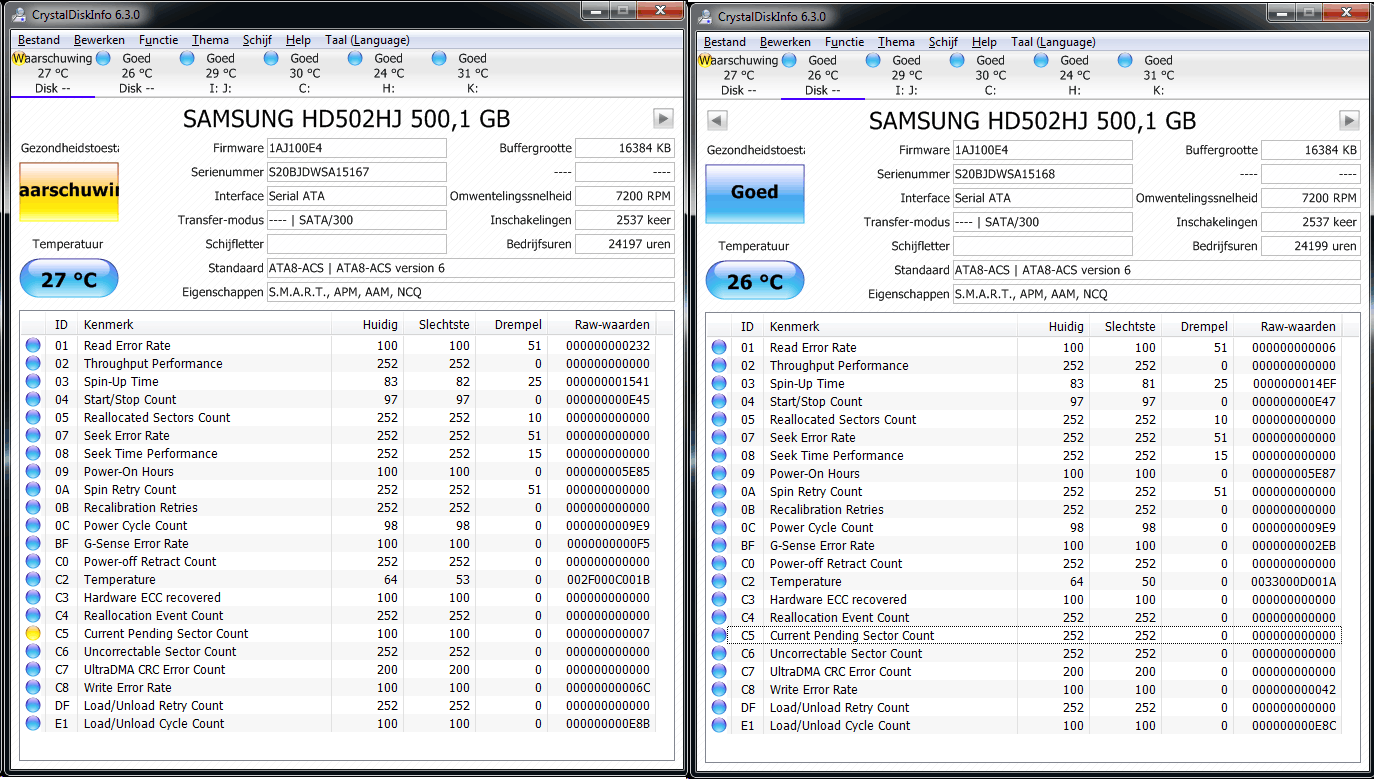Open Help menu in right window
Screen dimensions: 1376x782
(x=984, y=42)
